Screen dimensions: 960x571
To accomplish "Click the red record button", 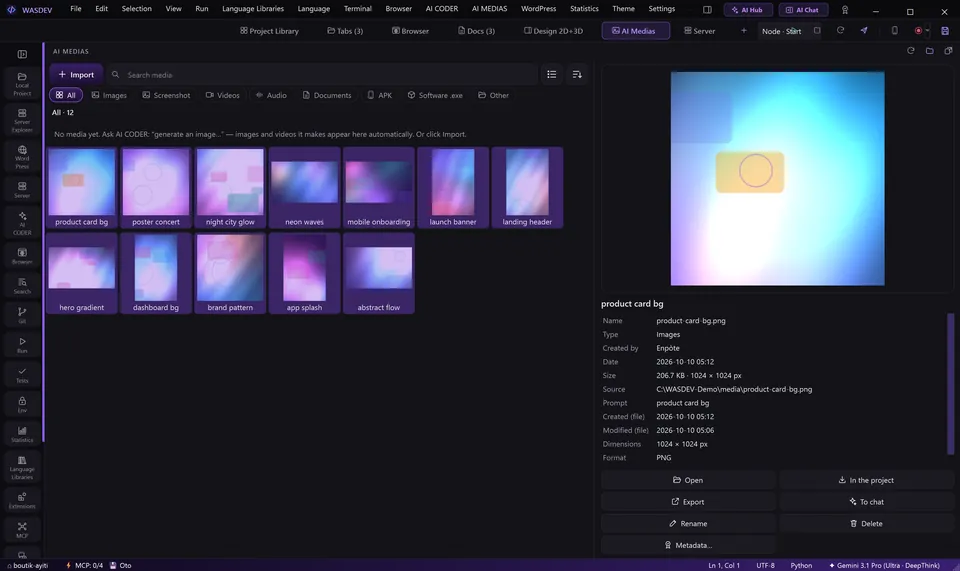I will pos(918,31).
